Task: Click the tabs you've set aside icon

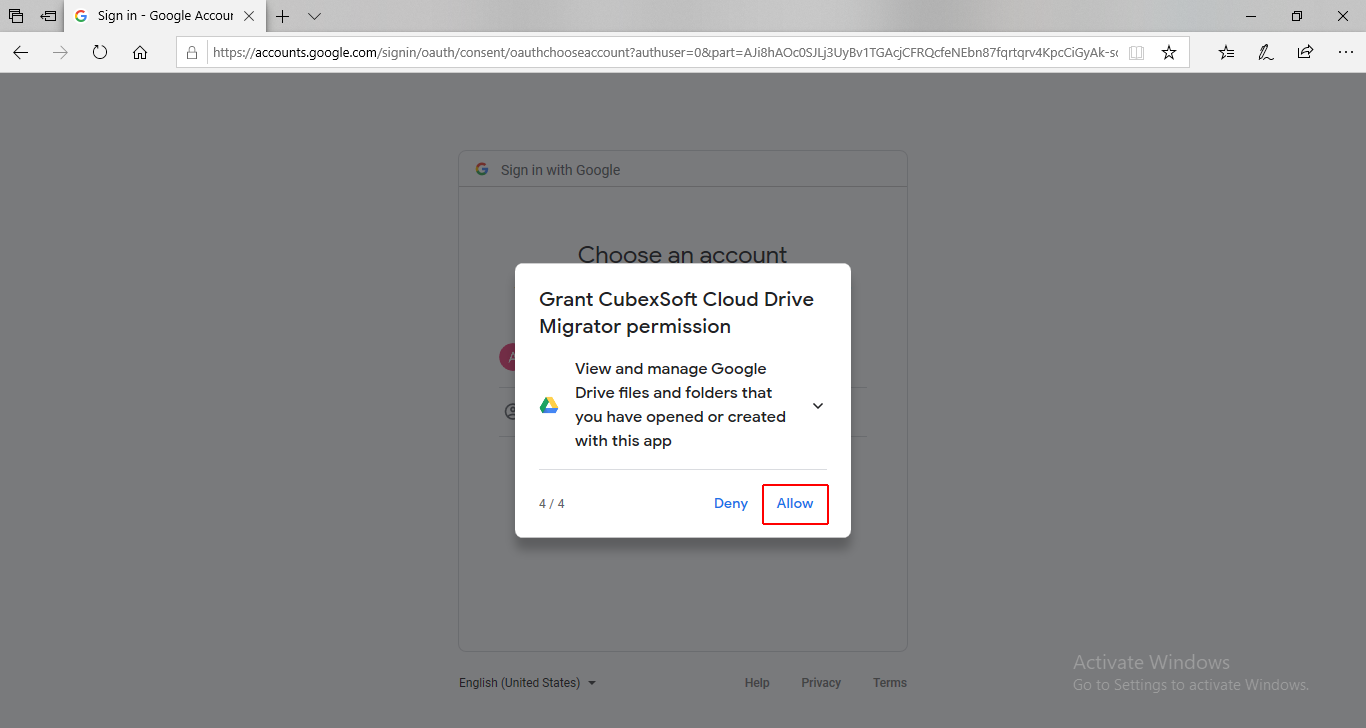Action: pyautogui.click(x=16, y=16)
